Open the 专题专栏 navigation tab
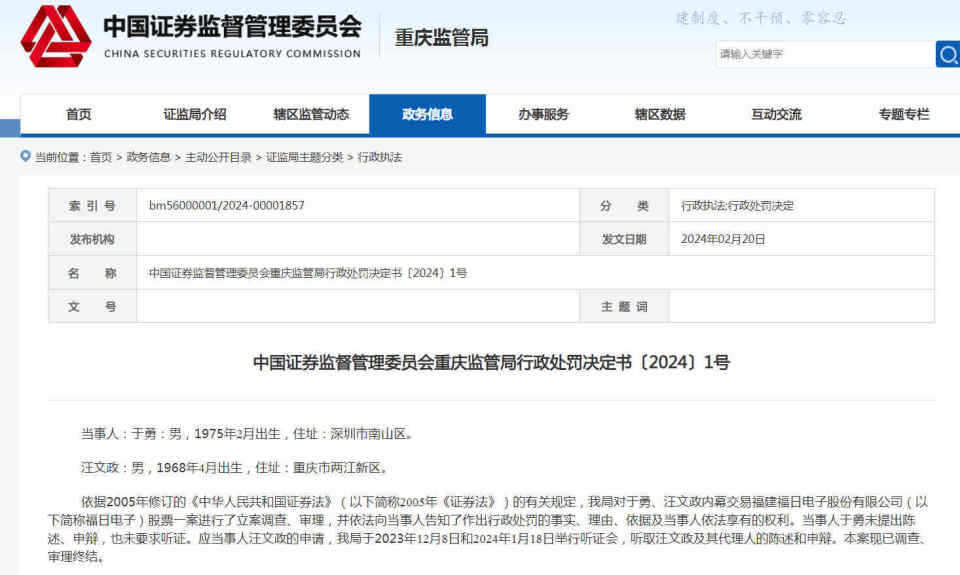 (904, 115)
